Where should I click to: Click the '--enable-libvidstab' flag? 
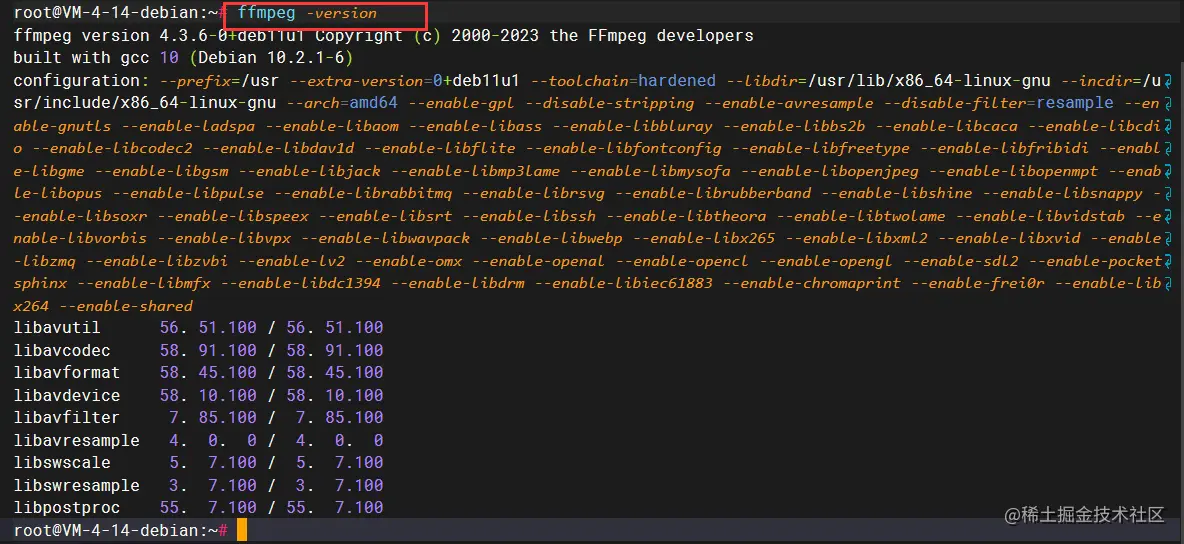point(1041,216)
